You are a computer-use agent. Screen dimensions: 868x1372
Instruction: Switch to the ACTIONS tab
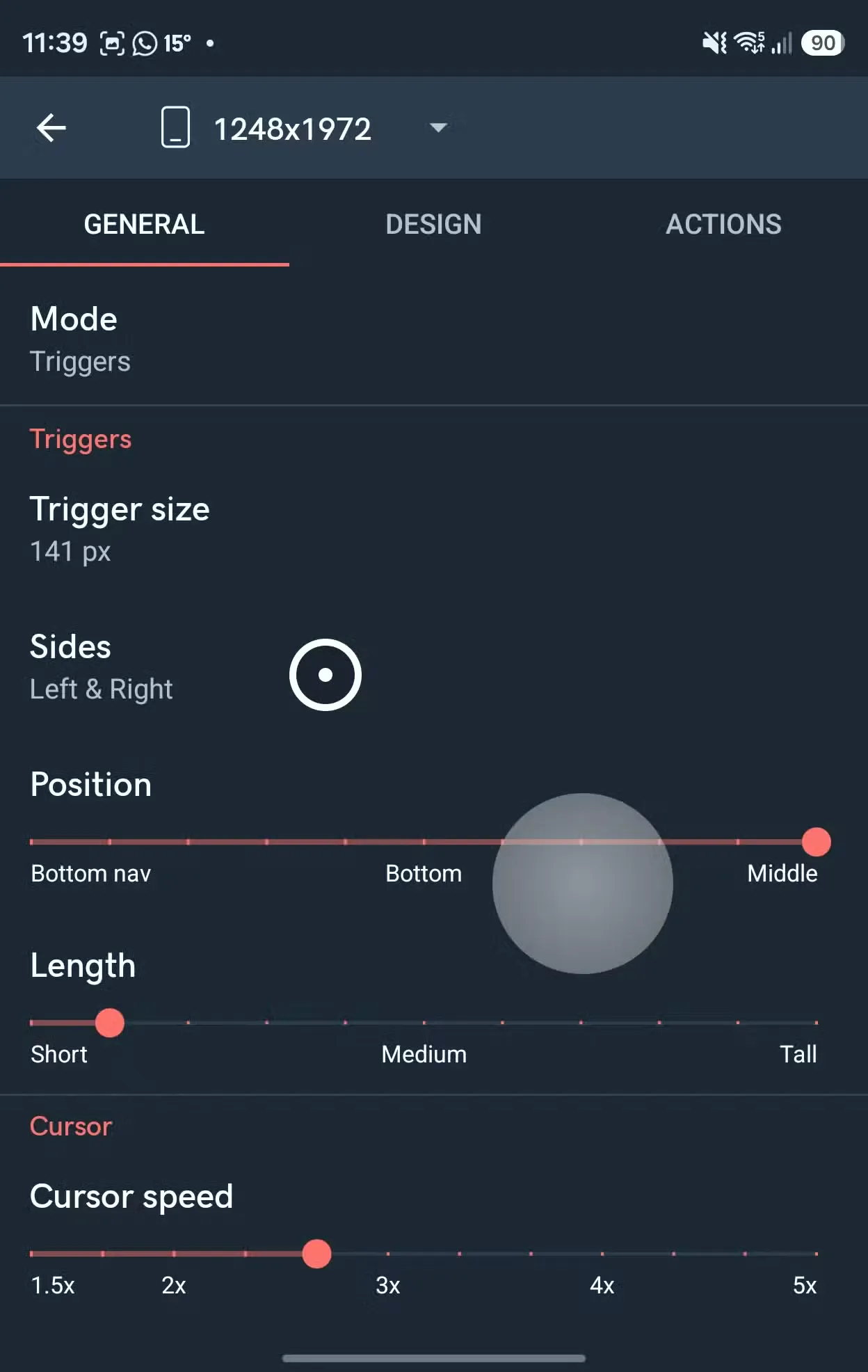point(723,224)
